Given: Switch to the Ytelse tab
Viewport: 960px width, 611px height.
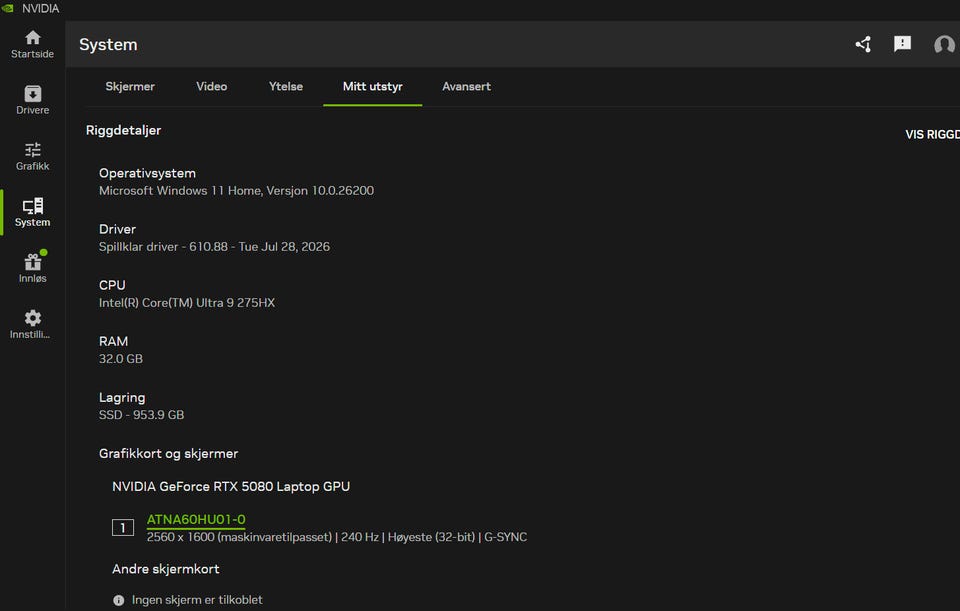Looking at the screenshot, I should tap(286, 86).
